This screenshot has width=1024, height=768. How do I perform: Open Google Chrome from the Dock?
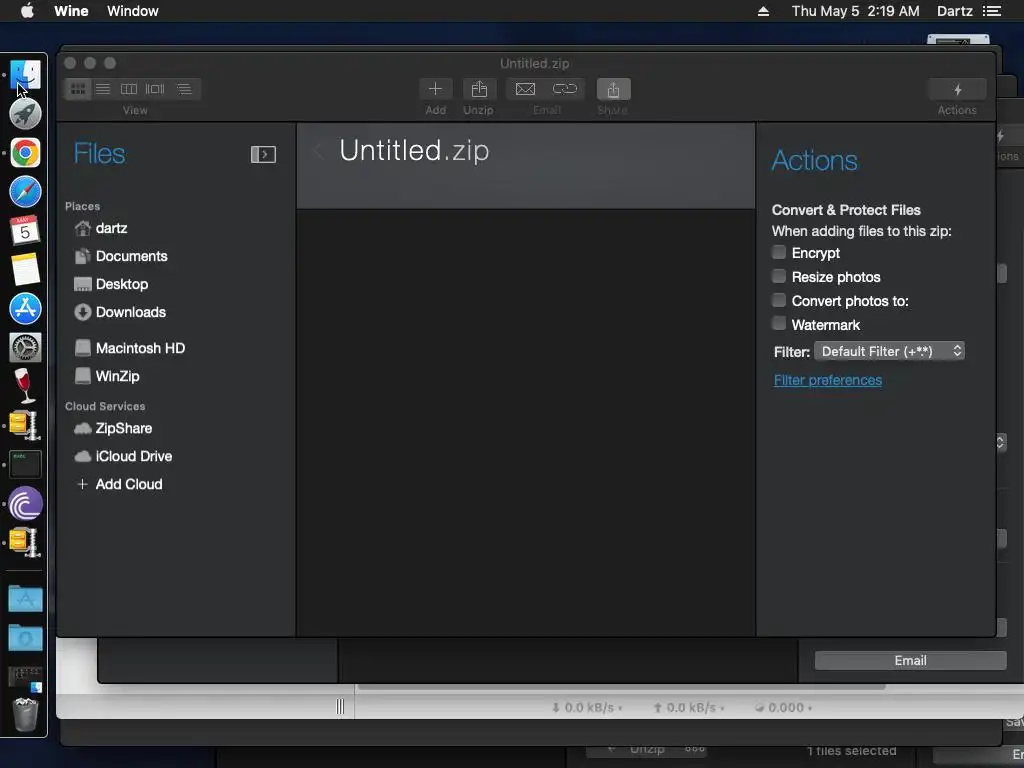[x=25, y=153]
